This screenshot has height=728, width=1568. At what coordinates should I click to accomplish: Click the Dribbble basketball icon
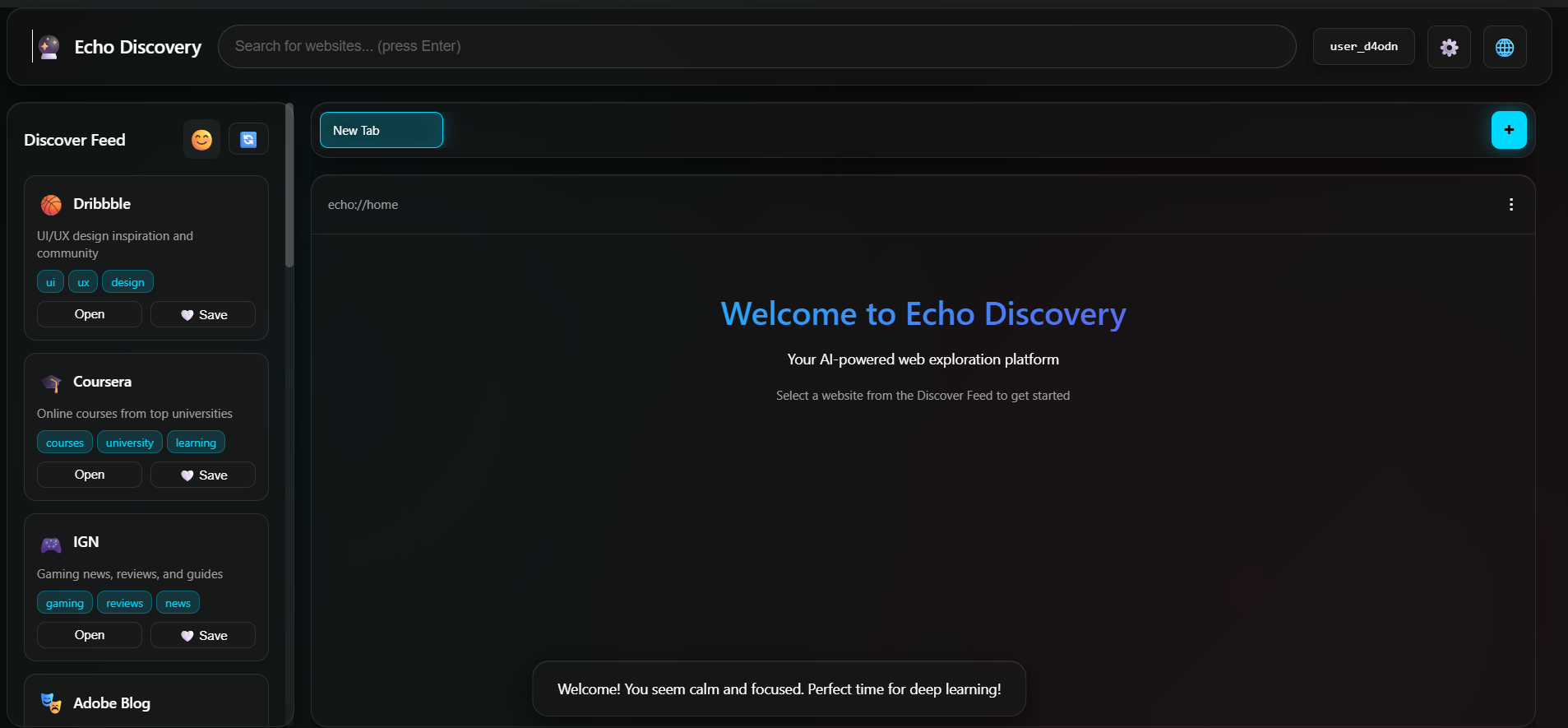(51, 204)
